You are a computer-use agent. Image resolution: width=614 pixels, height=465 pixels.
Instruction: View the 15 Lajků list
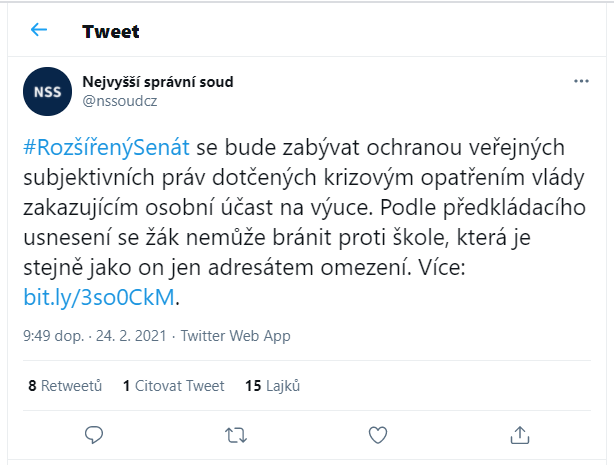pyautogui.click(x=273, y=386)
